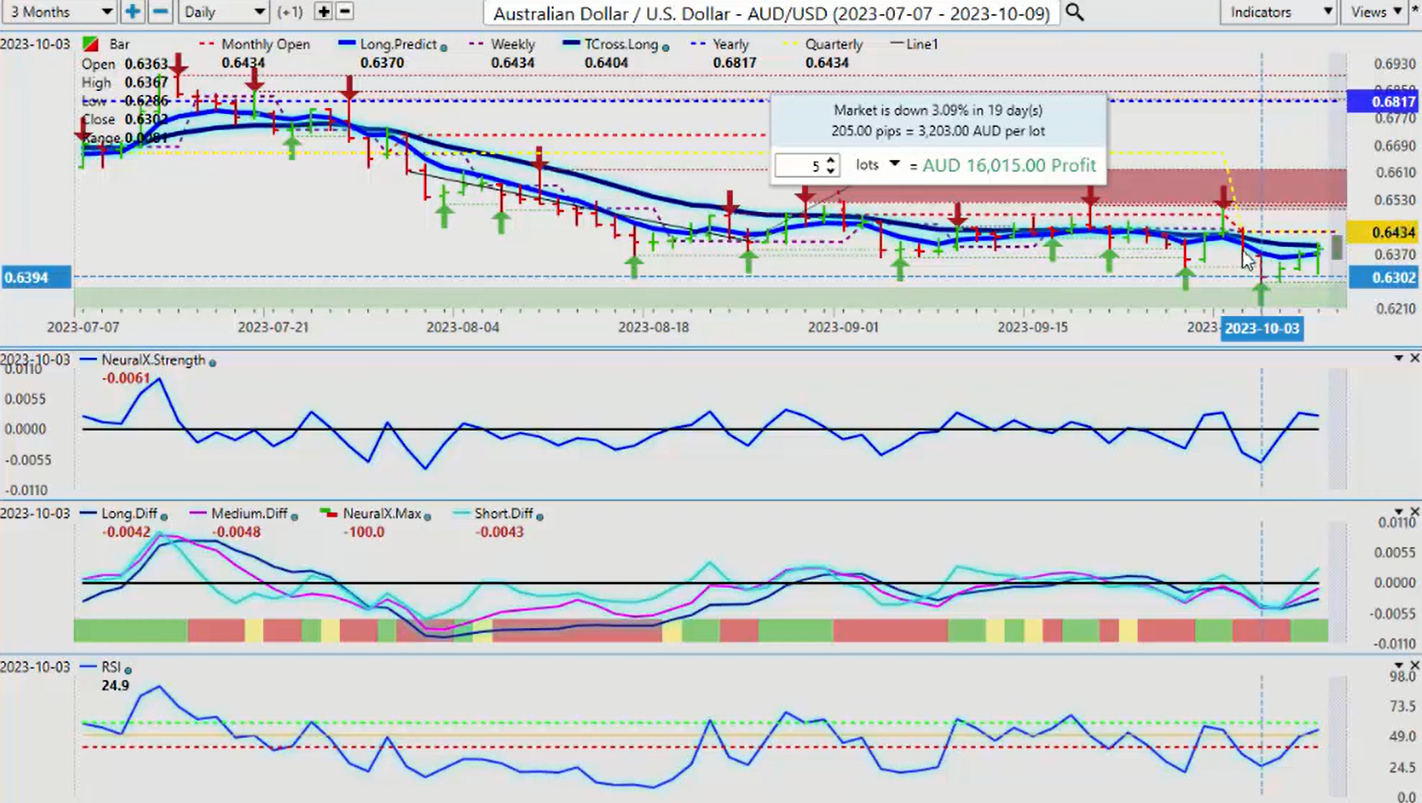This screenshot has width=1422, height=803.
Task: Click the 0.6817 yearly price label
Action: (1381, 102)
